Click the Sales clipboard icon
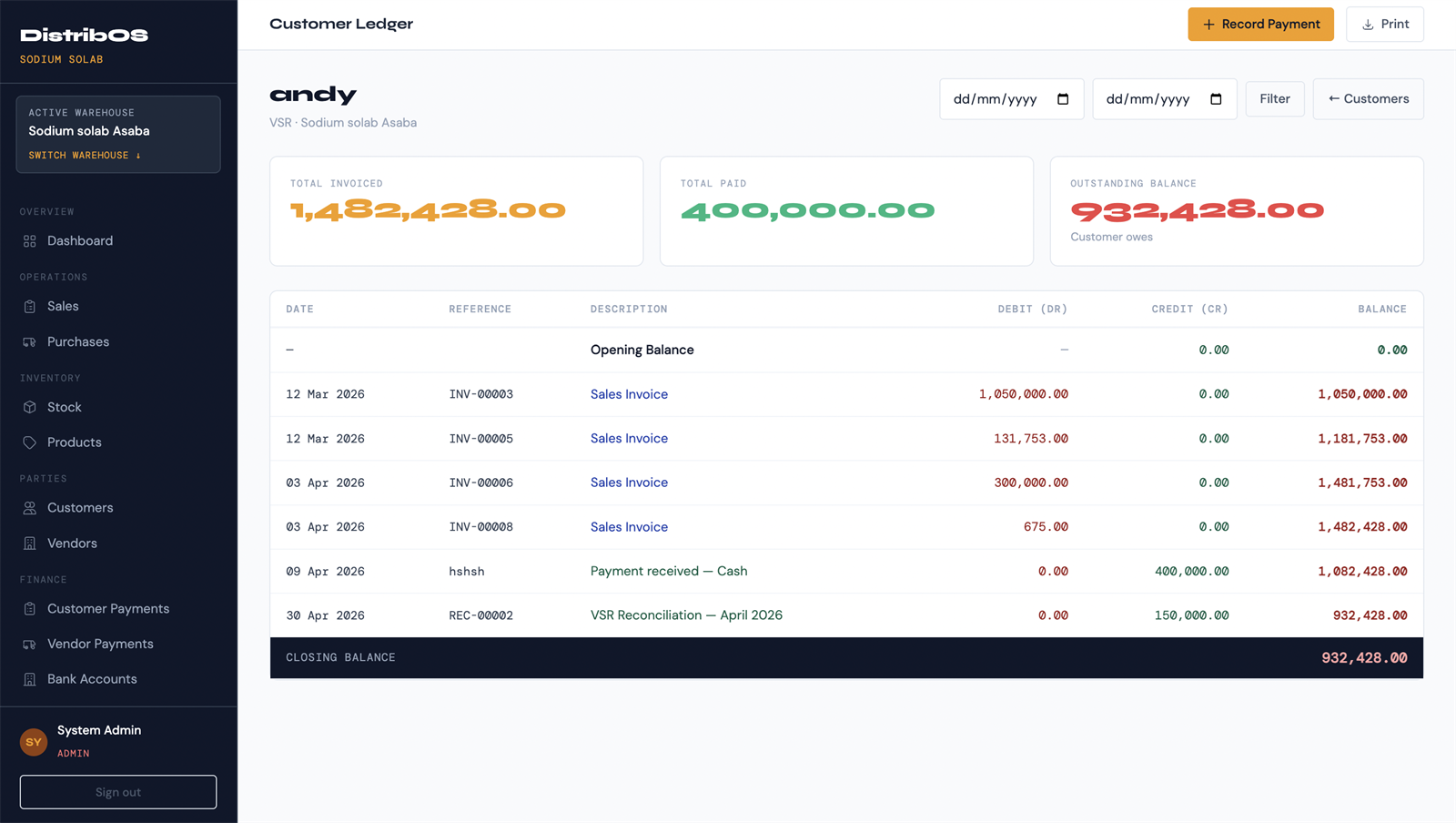The image size is (1456, 823). coord(30,307)
